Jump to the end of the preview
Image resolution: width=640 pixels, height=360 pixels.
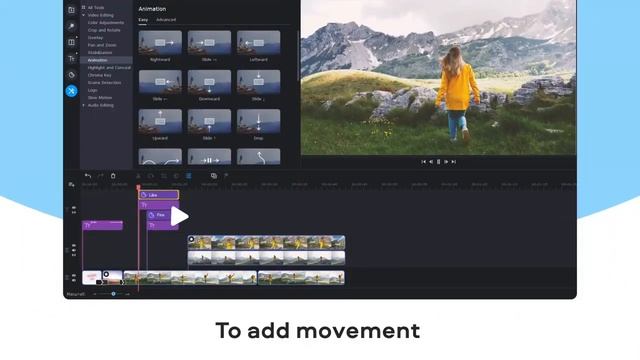pyautogui.click(x=453, y=162)
